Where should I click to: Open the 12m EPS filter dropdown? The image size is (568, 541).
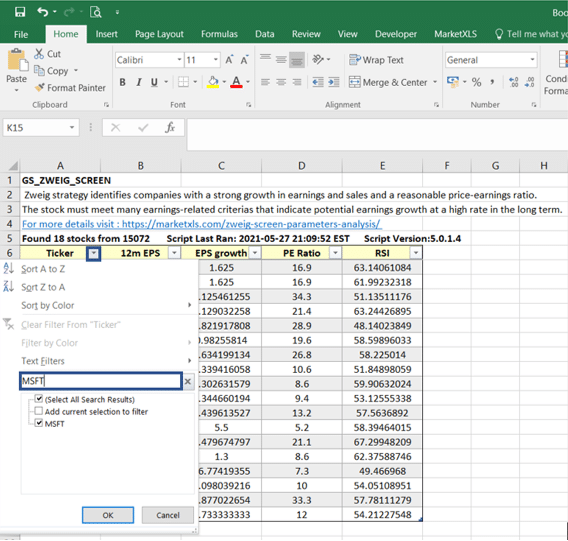[174, 253]
